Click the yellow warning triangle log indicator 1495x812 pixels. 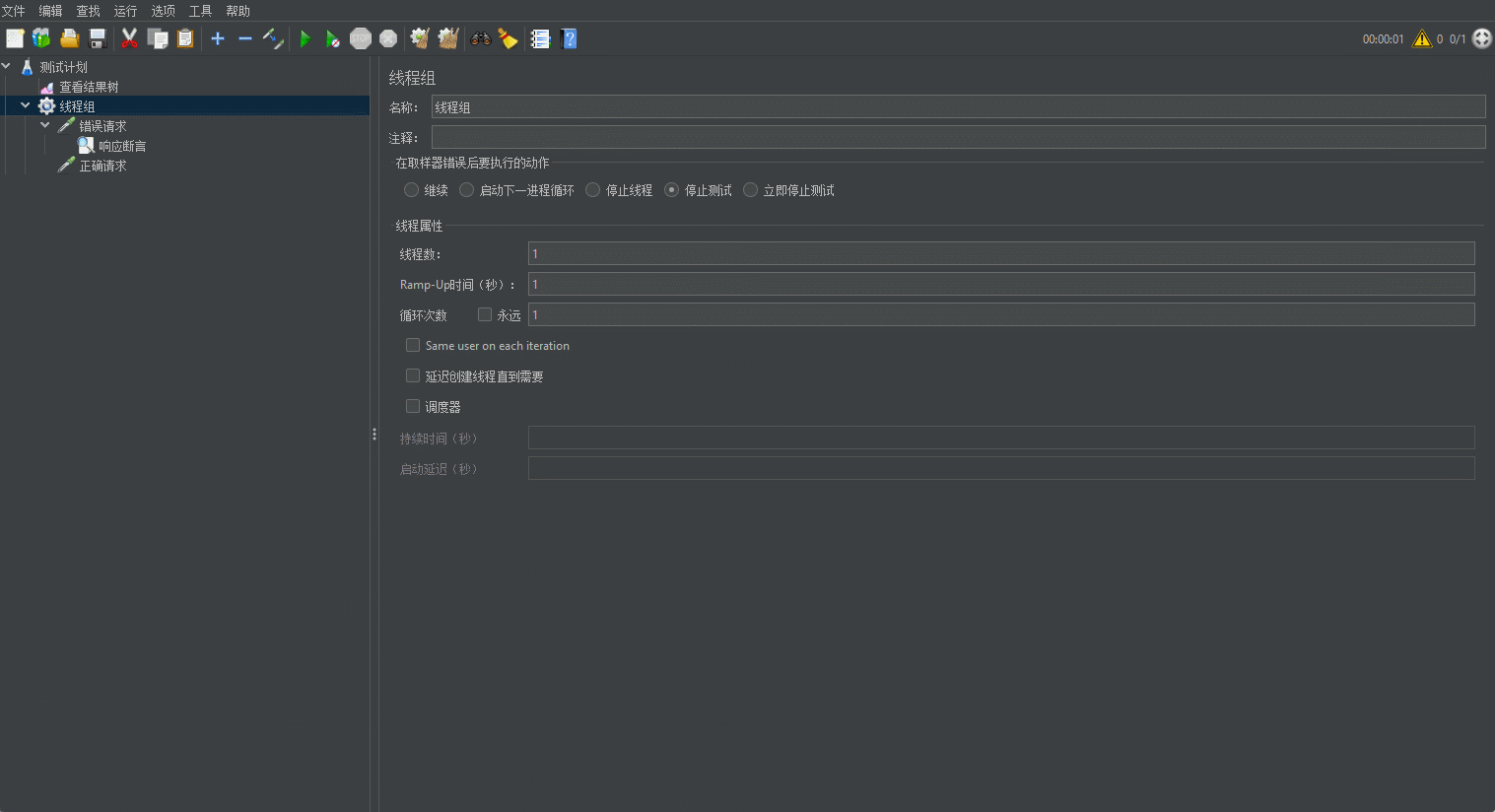[x=1421, y=38]
